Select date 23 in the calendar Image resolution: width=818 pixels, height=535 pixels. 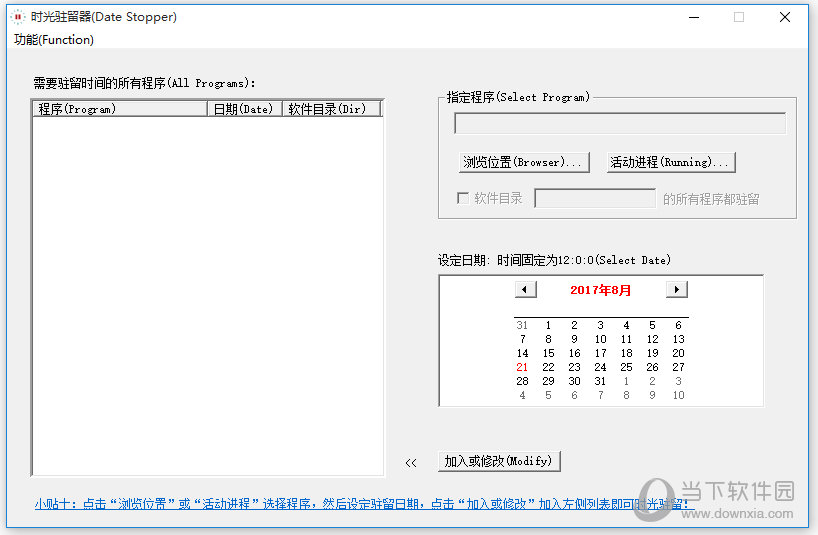574,367
